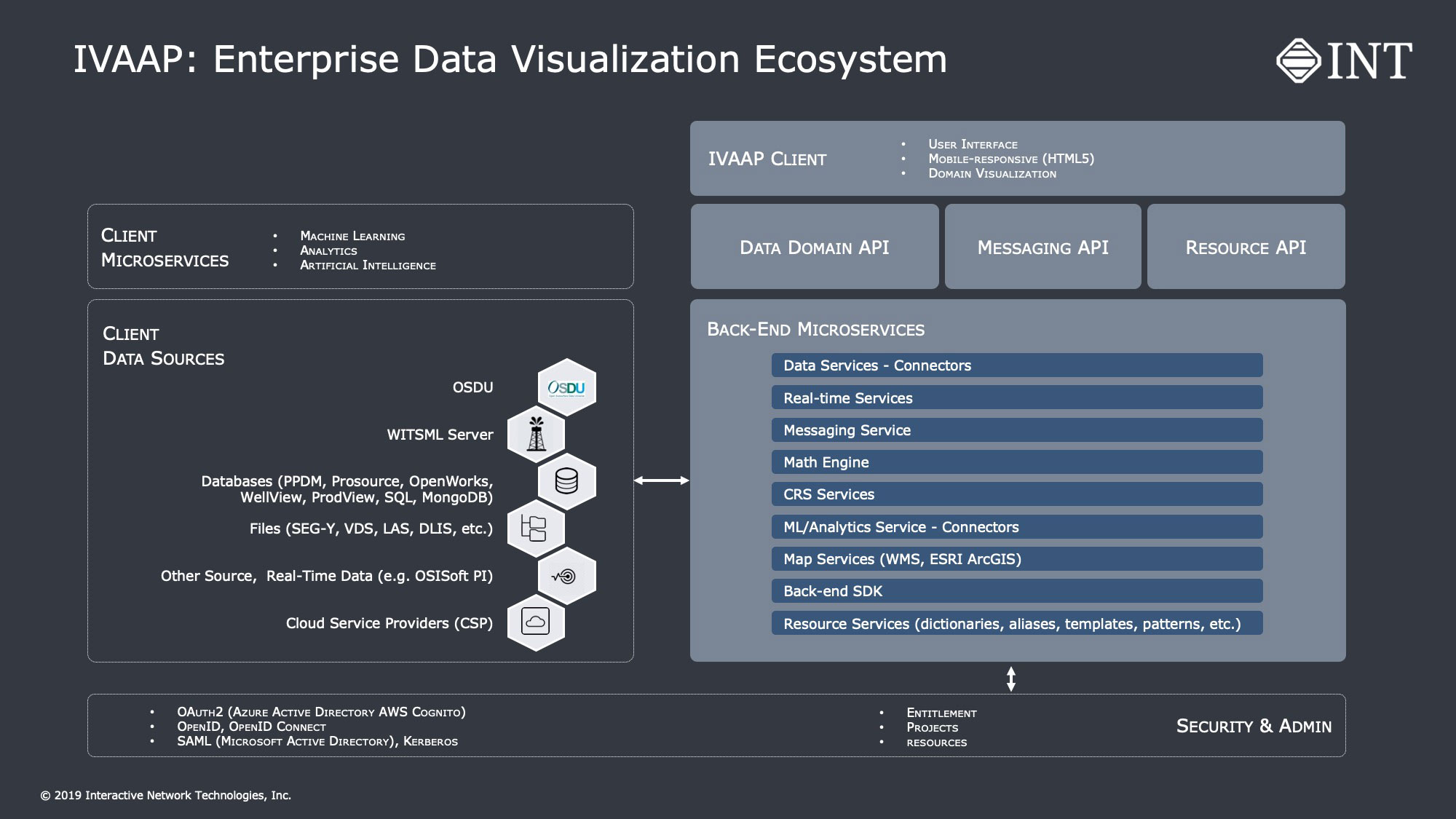Screen dimensions: 1456x819
Task: Click the OSDU hexagon logo icon
Action: tap(566, 387)
